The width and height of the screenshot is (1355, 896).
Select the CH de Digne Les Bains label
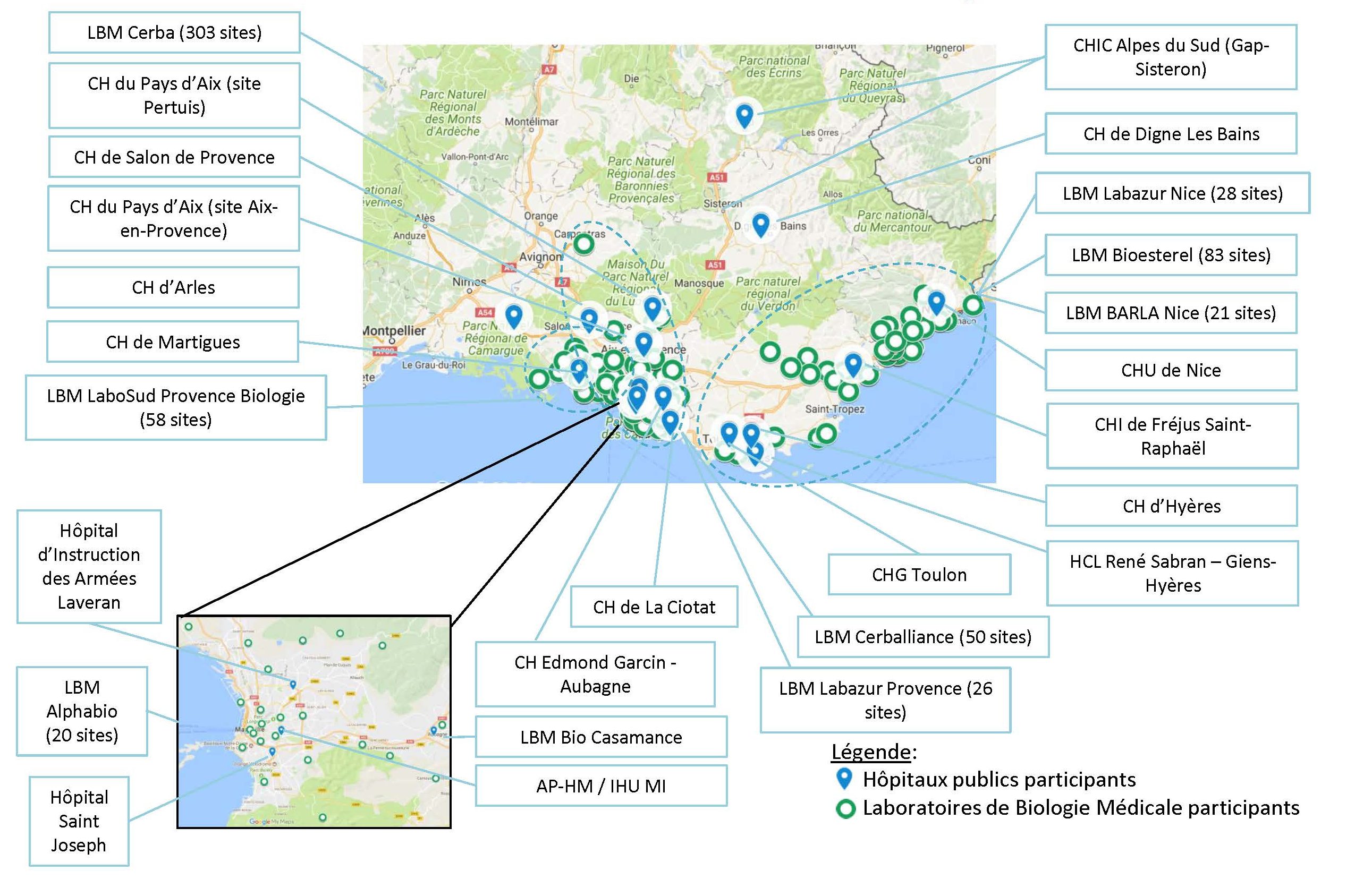(x=1171, y=134)
